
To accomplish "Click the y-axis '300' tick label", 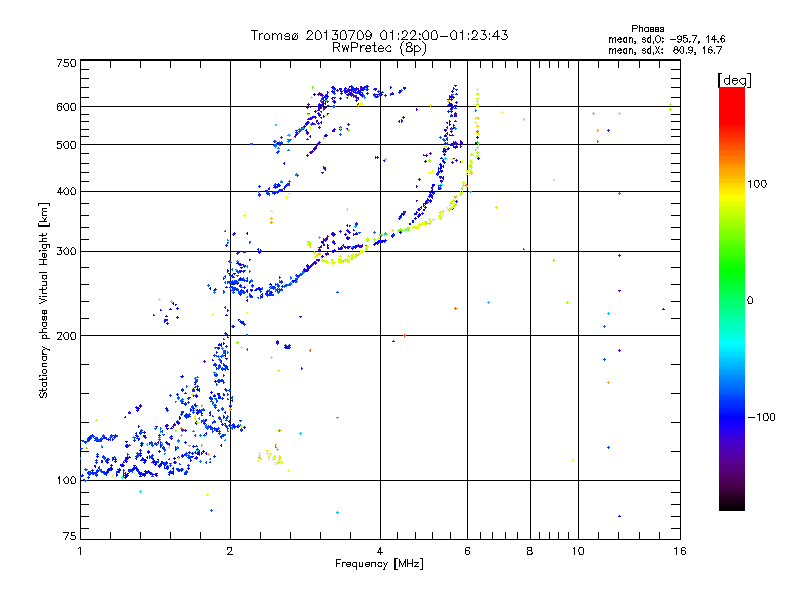I will (x=67, y=252).
